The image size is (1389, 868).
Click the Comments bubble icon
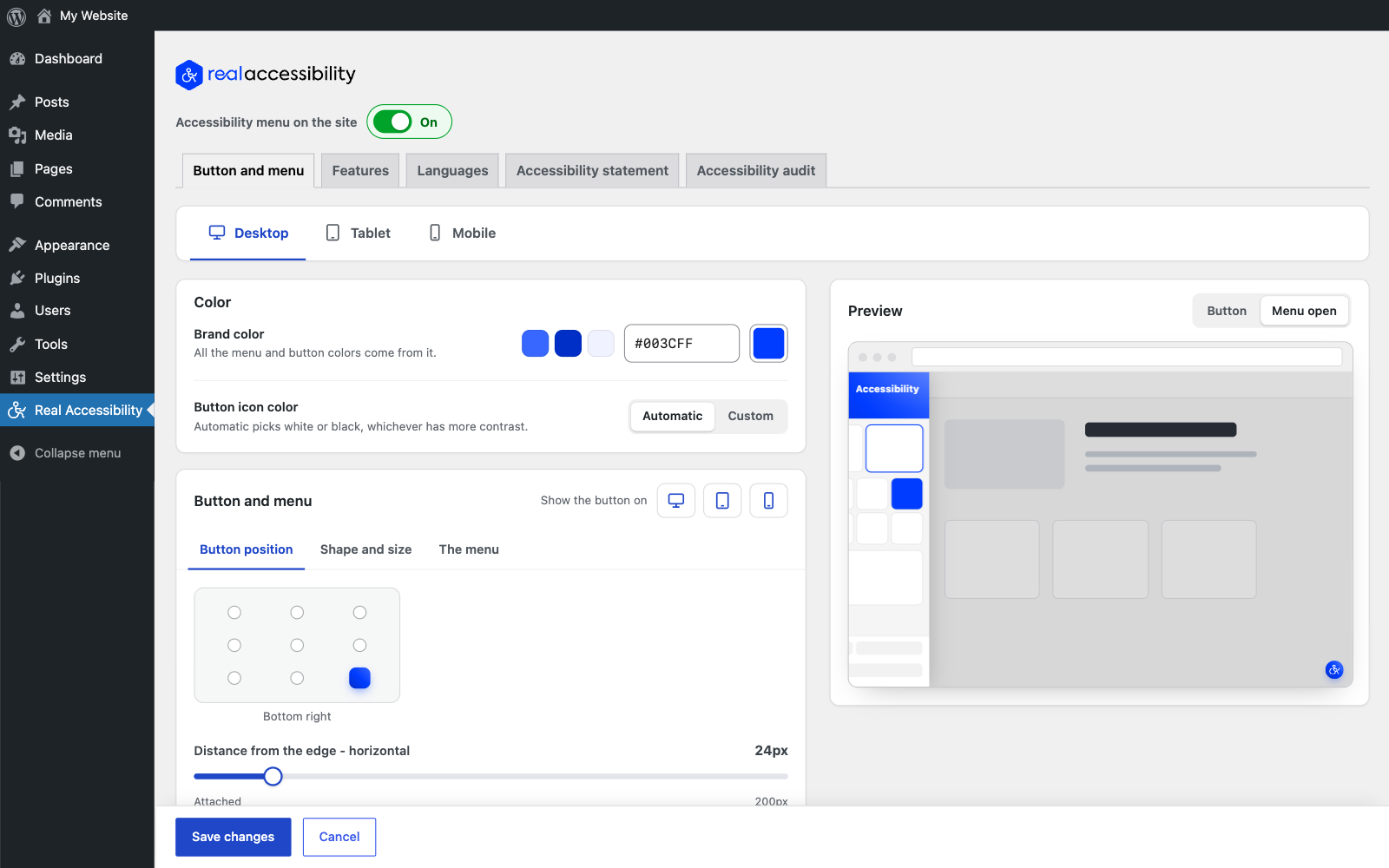(x=17, y=201)
